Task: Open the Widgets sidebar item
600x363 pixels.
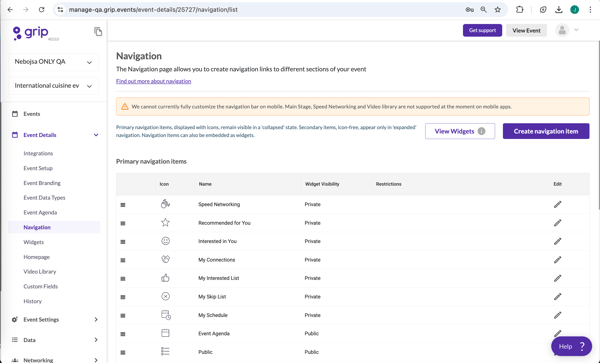Action: [x=34, y=242]
